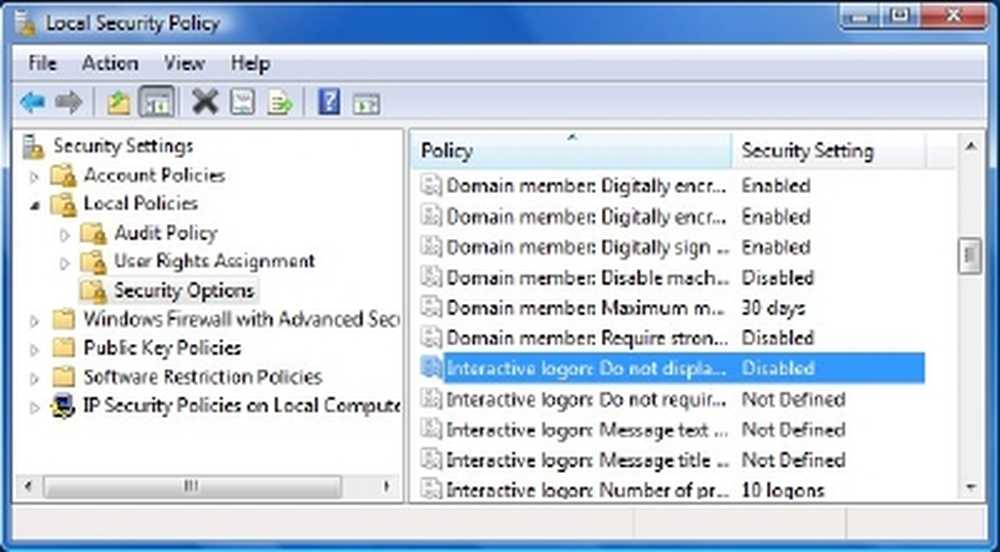Click the Export List toolbar icon

coord(279,103)
